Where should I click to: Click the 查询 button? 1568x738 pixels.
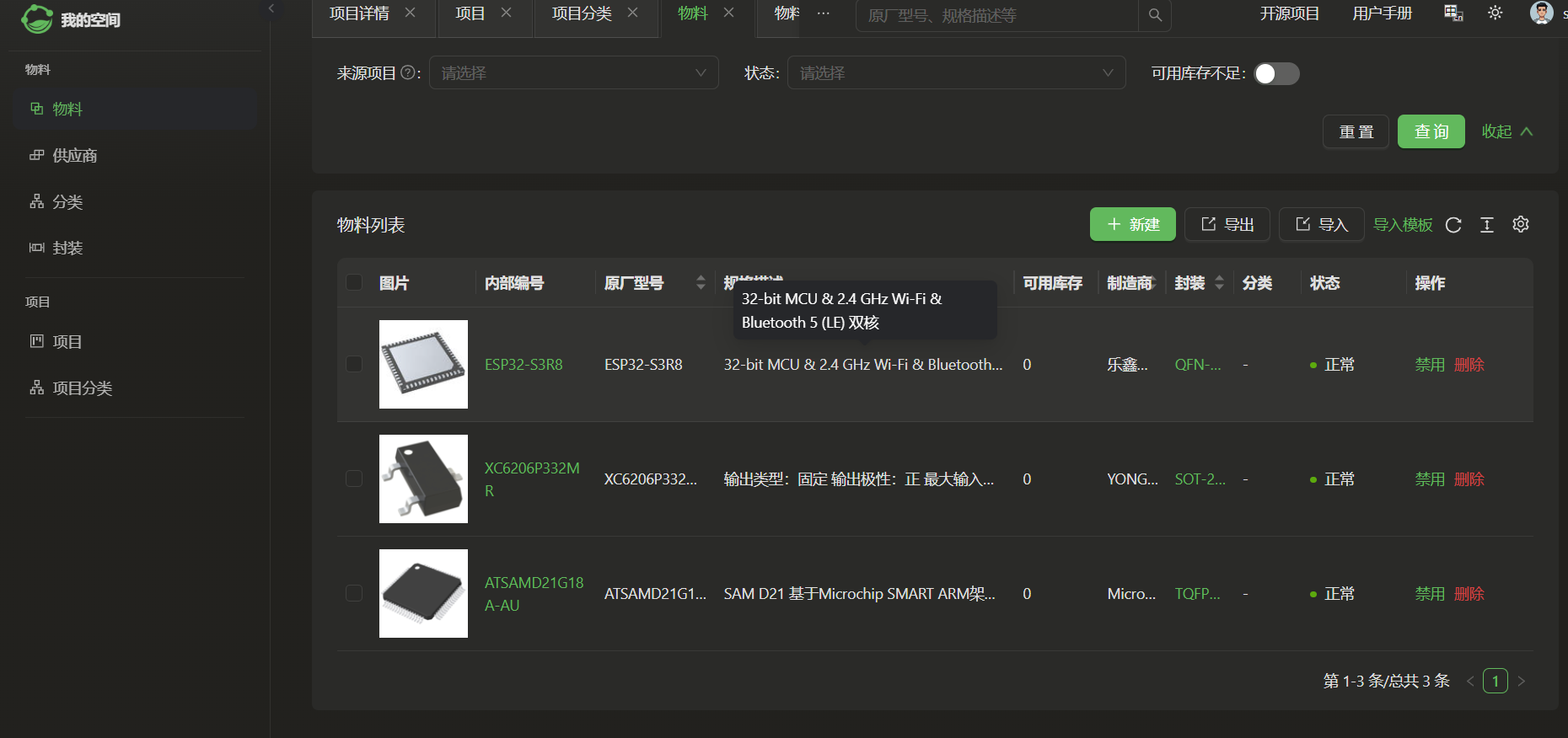tap(1431, 131)
